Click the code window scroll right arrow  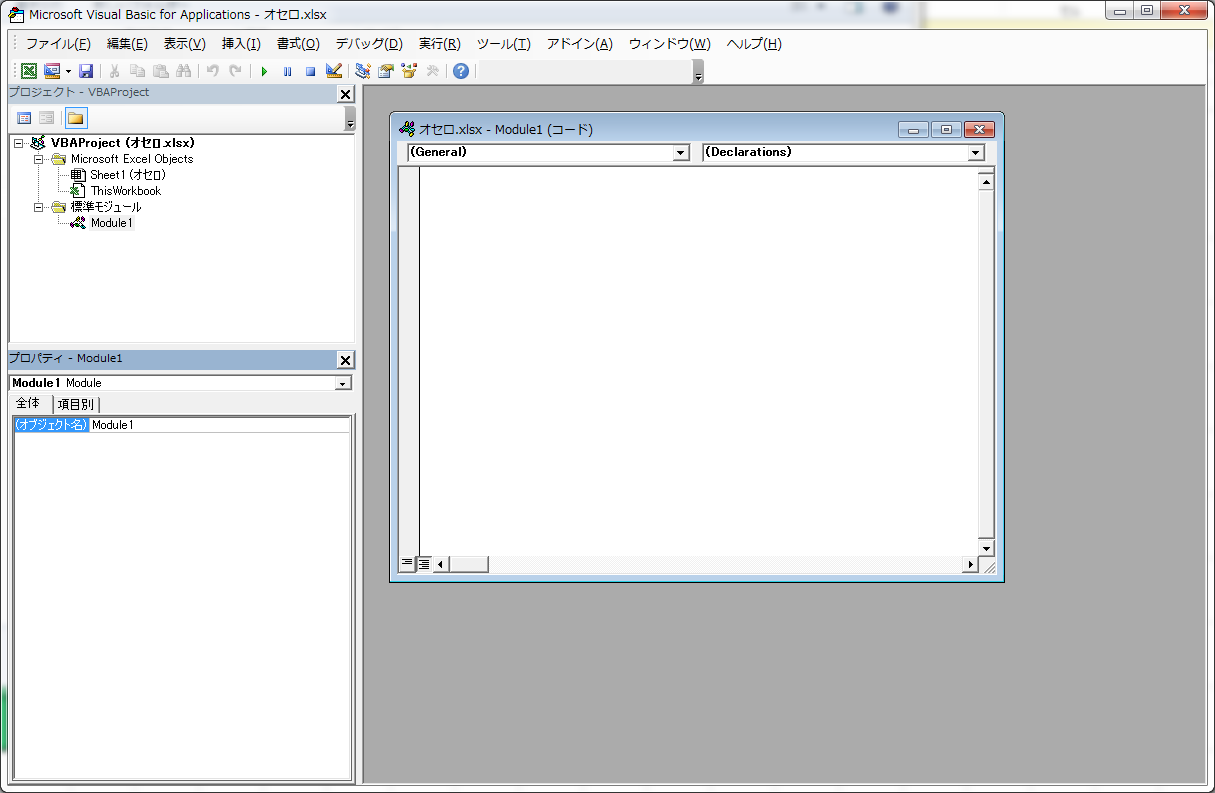pyautogui.click(x=969, y=565)
